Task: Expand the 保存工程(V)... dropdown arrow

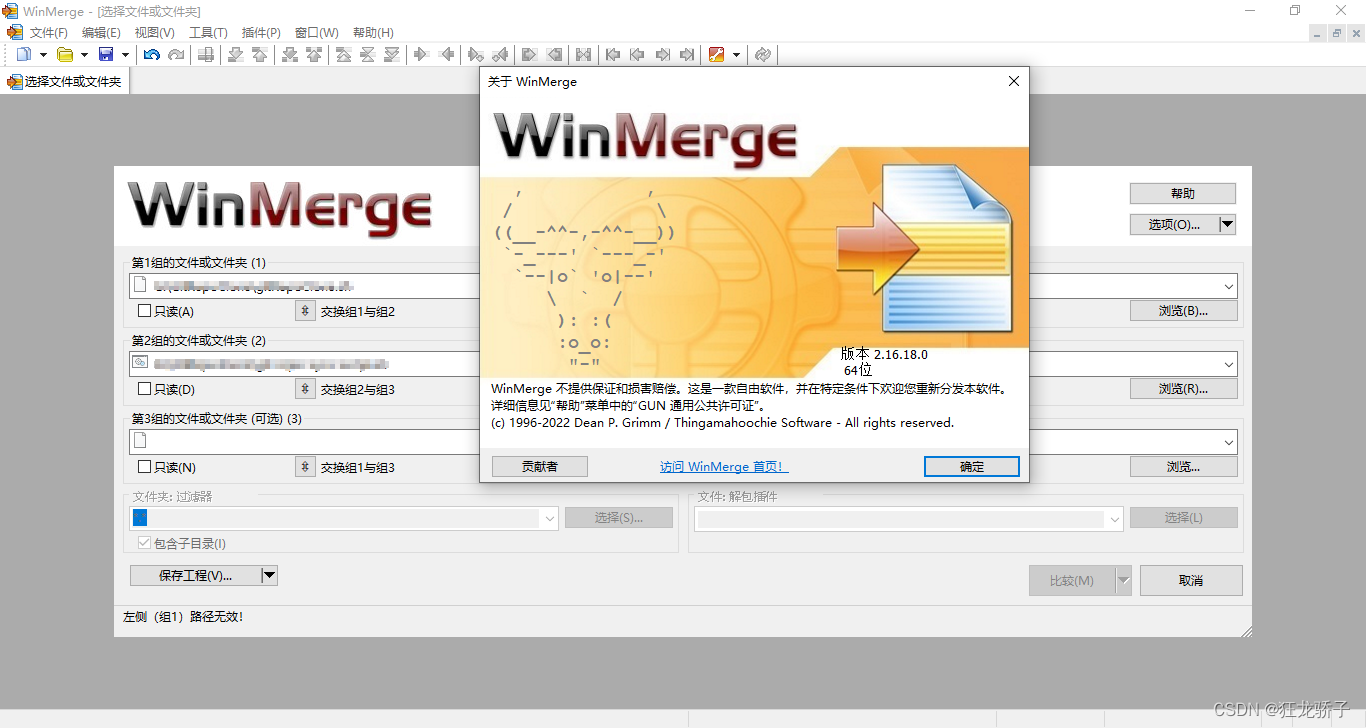Action: coord(269,575)
